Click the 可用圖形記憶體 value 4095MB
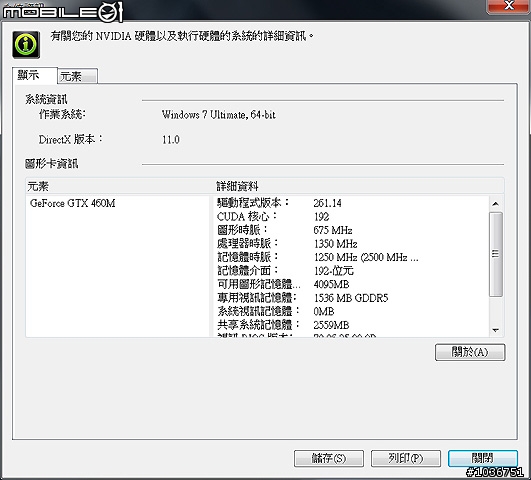Image resolution: width=531 pixels, height=480 pixels. 331,285
